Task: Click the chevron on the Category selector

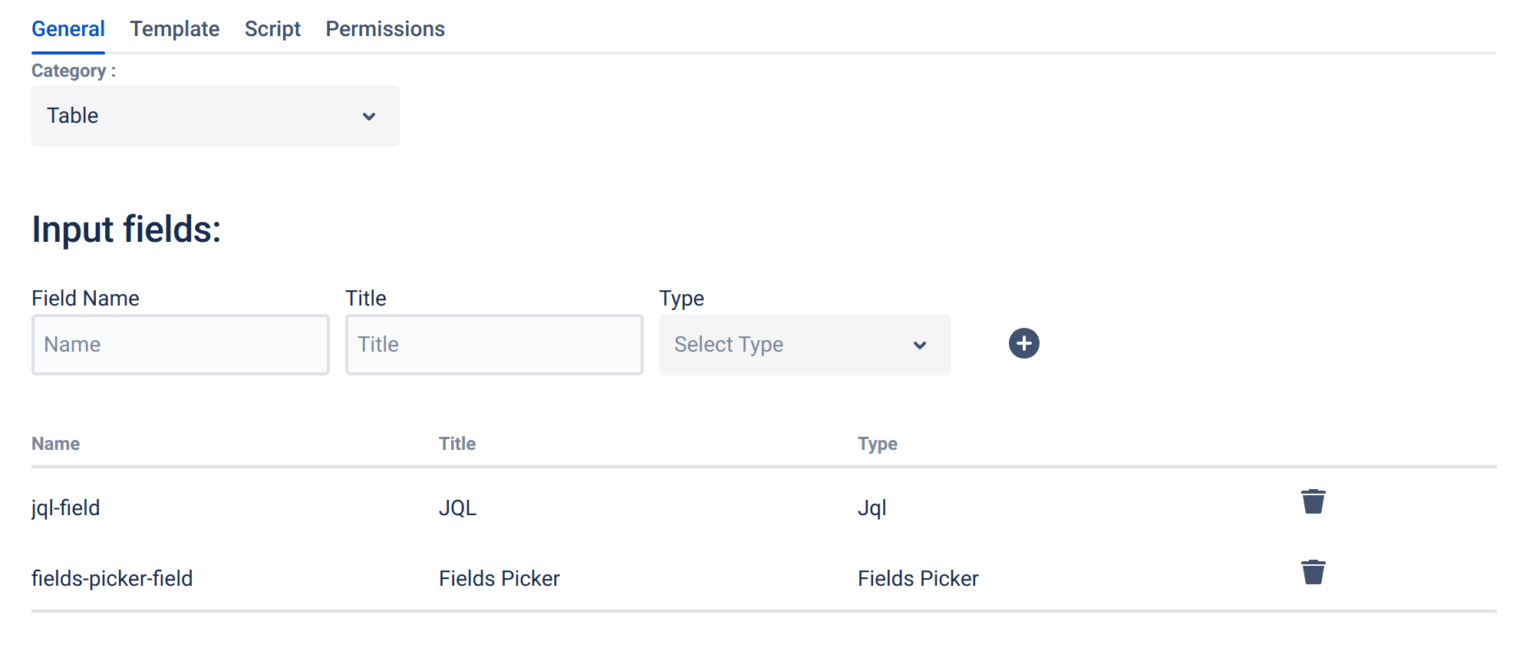Action: click(369, 116)
